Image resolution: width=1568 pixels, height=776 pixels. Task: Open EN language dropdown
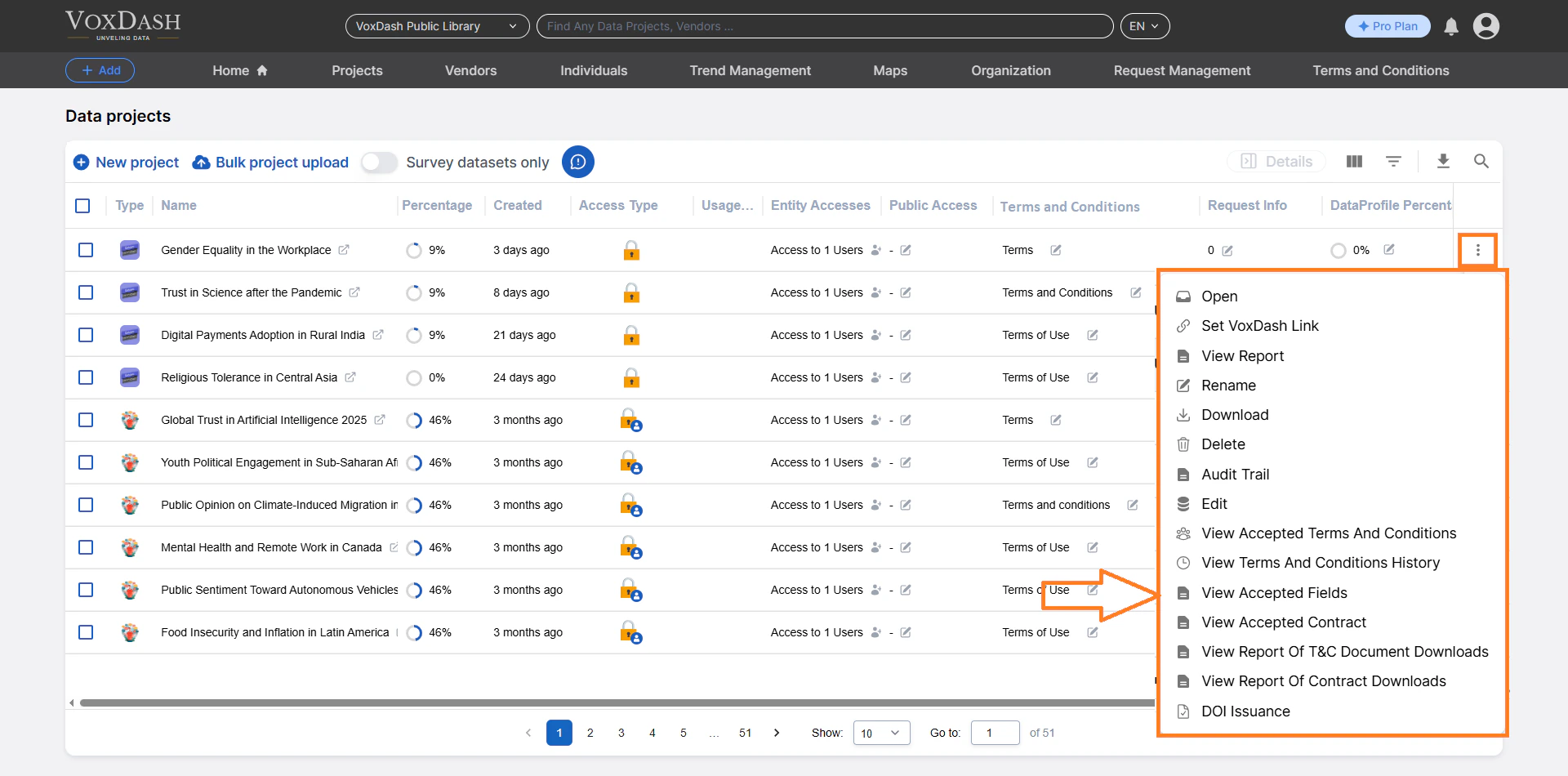pyautogui.click(x=1145, y=26)
